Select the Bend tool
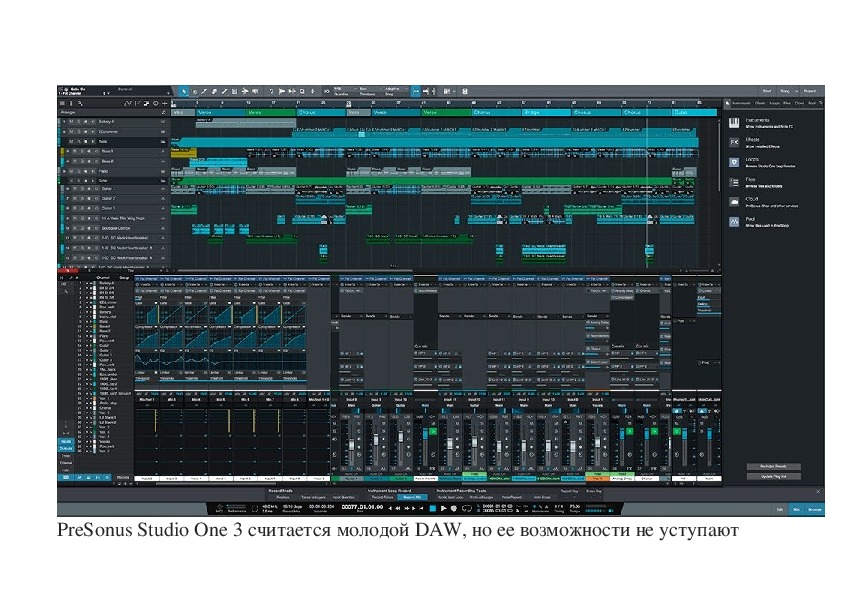Image resolution: width=842 pixels, height=595 pixels. click(244, 92)
